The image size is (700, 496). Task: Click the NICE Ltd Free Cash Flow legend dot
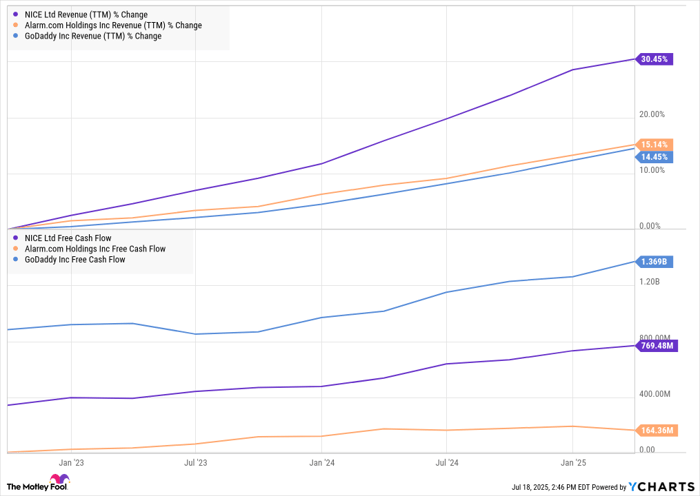16,238
